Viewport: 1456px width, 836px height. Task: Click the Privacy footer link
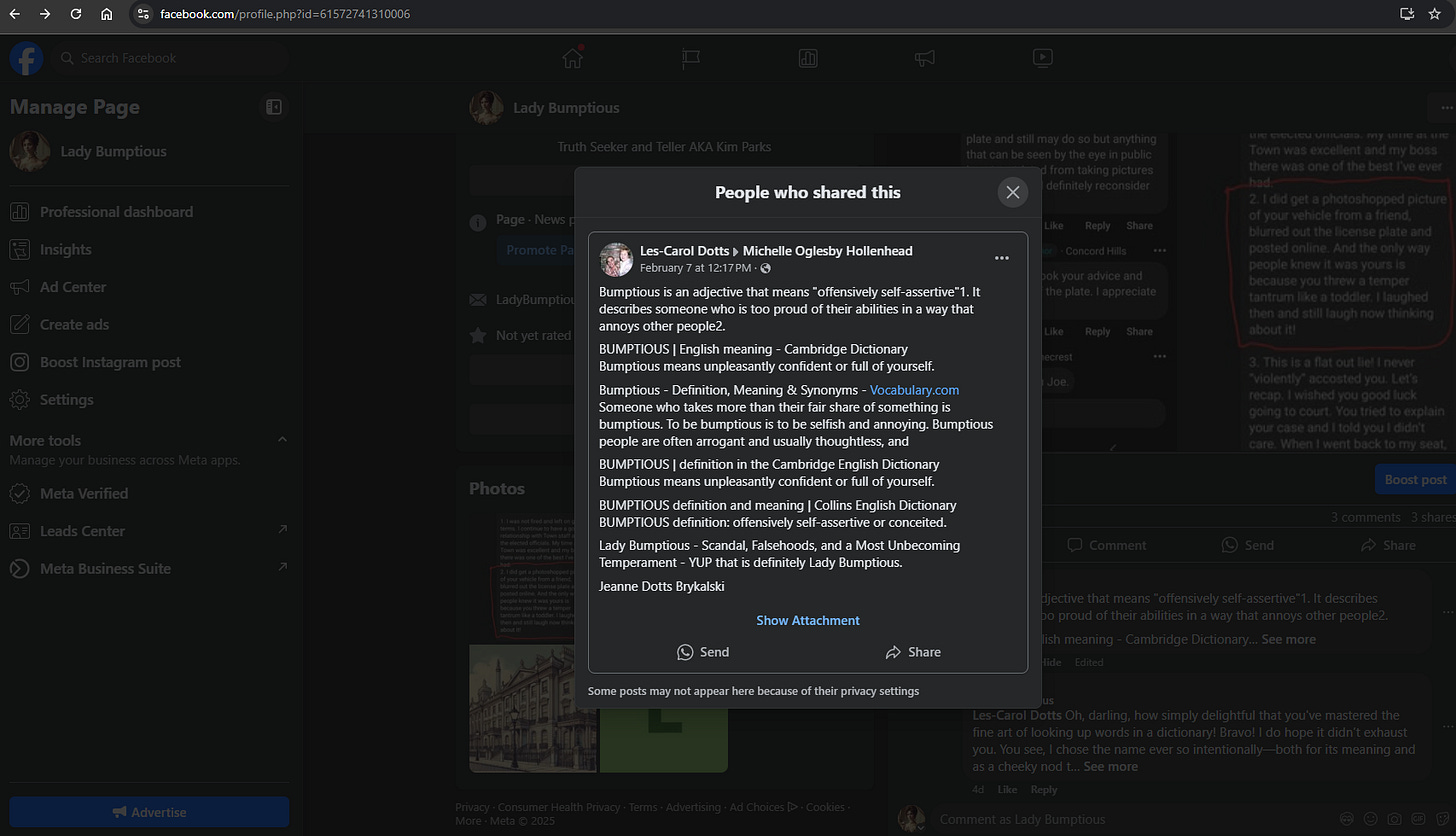coord(472,807)
